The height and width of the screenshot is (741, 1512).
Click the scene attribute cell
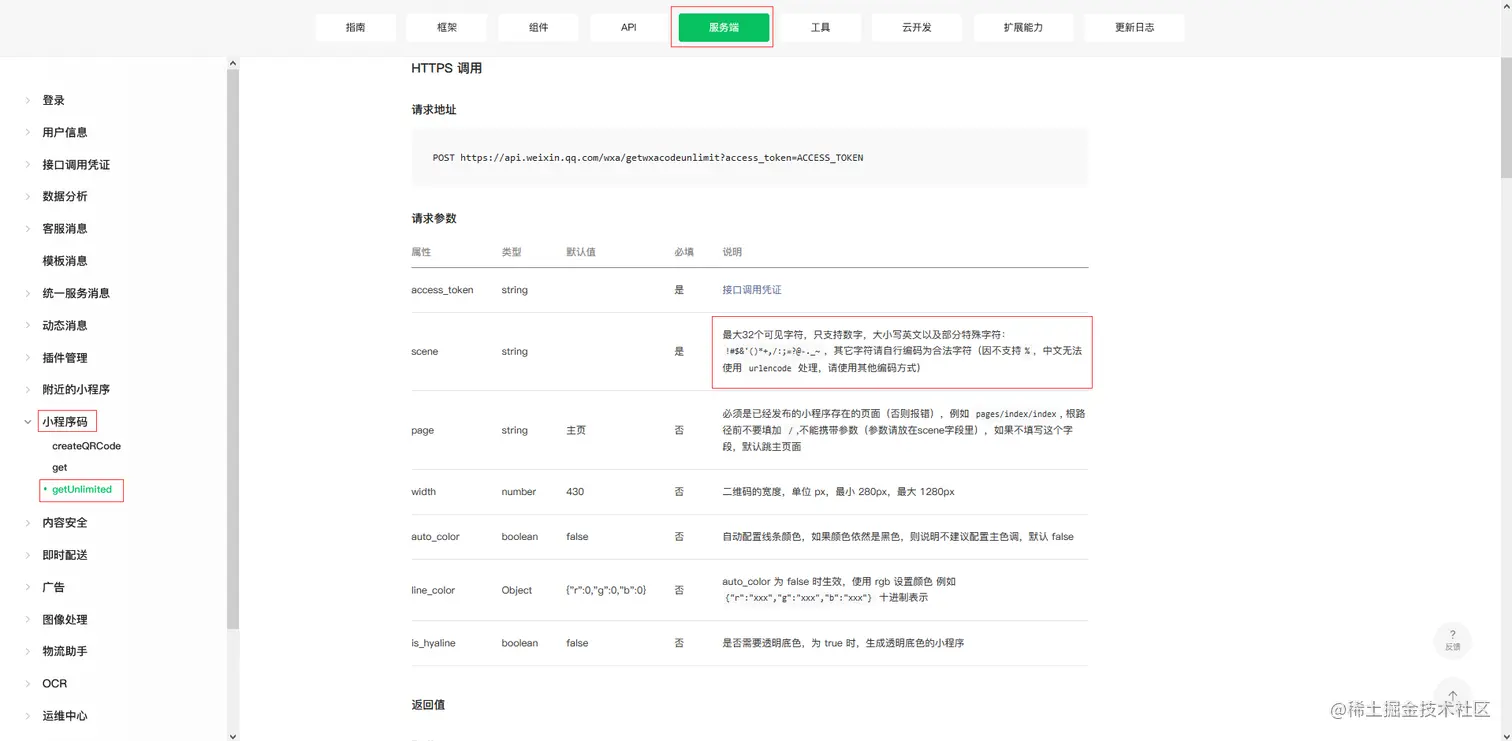point(425,352)
